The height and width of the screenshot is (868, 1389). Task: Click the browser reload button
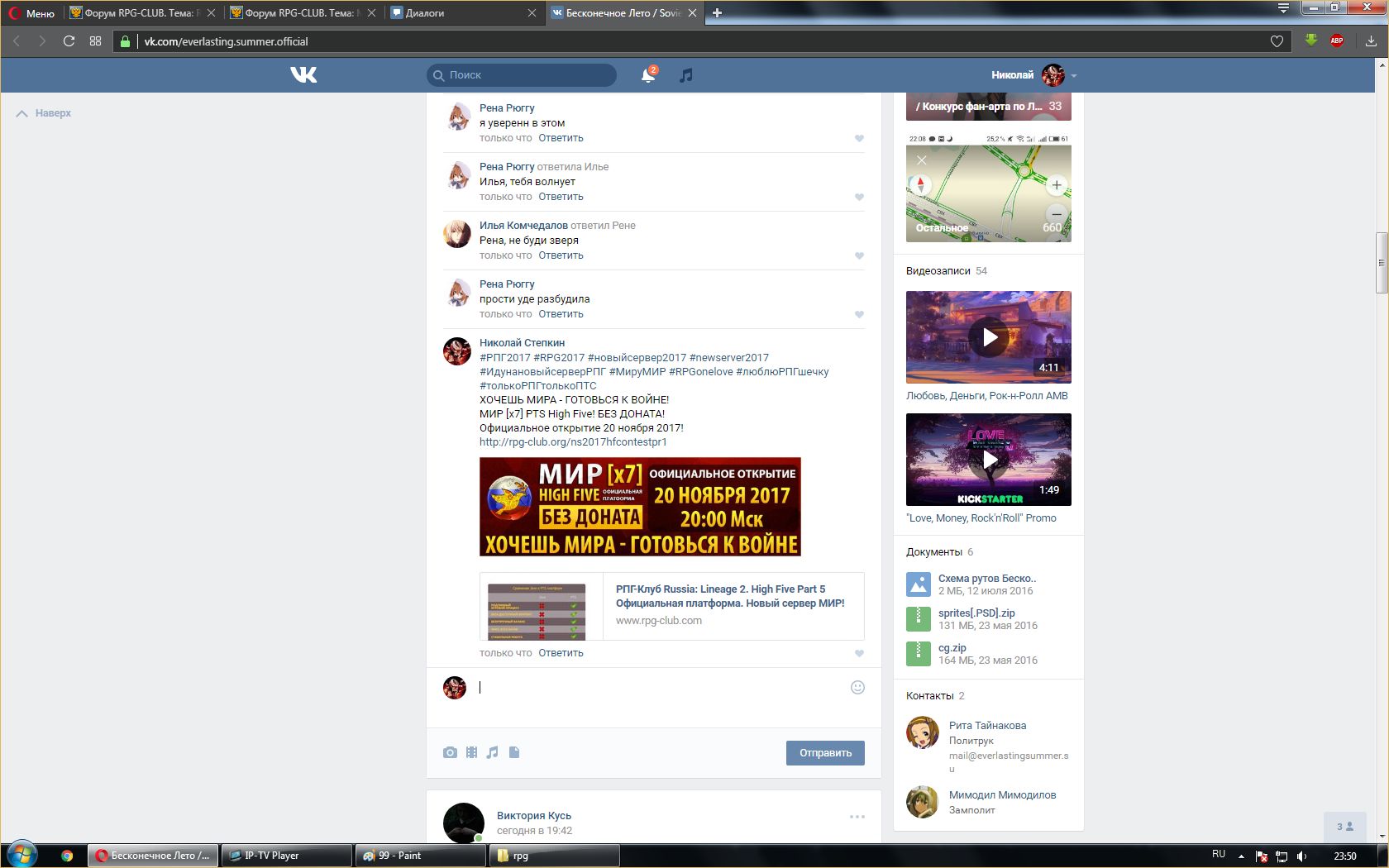[x=69, y=41]
